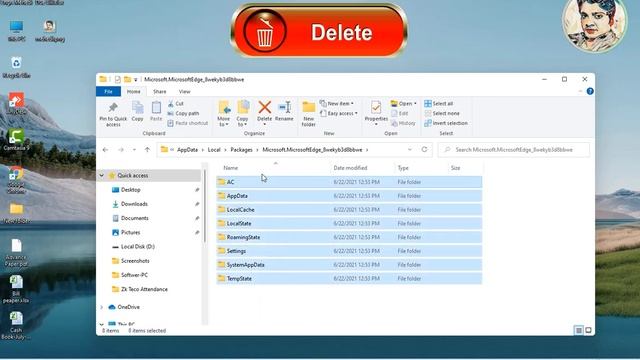Select the LocalCache folder
The height and width of the screenshot is (360, 640).
[x=349, y=210]
